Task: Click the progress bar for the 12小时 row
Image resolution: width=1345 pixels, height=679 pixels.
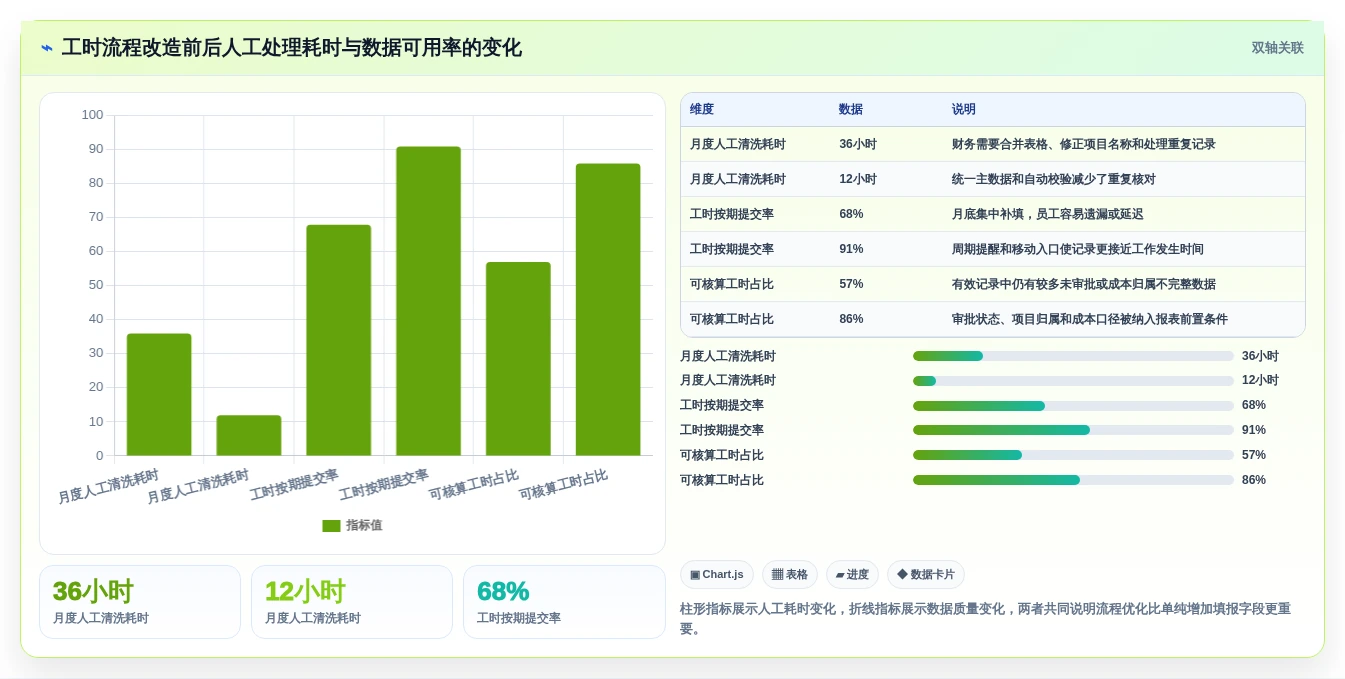Action: click(x=1073, y=381)
